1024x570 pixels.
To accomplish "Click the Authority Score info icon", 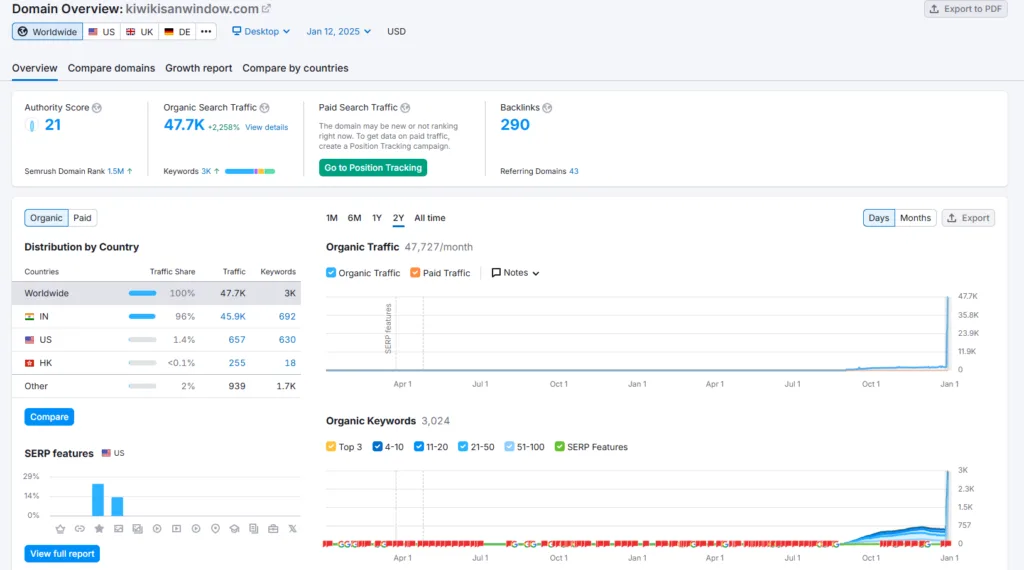I will (97, 108).
